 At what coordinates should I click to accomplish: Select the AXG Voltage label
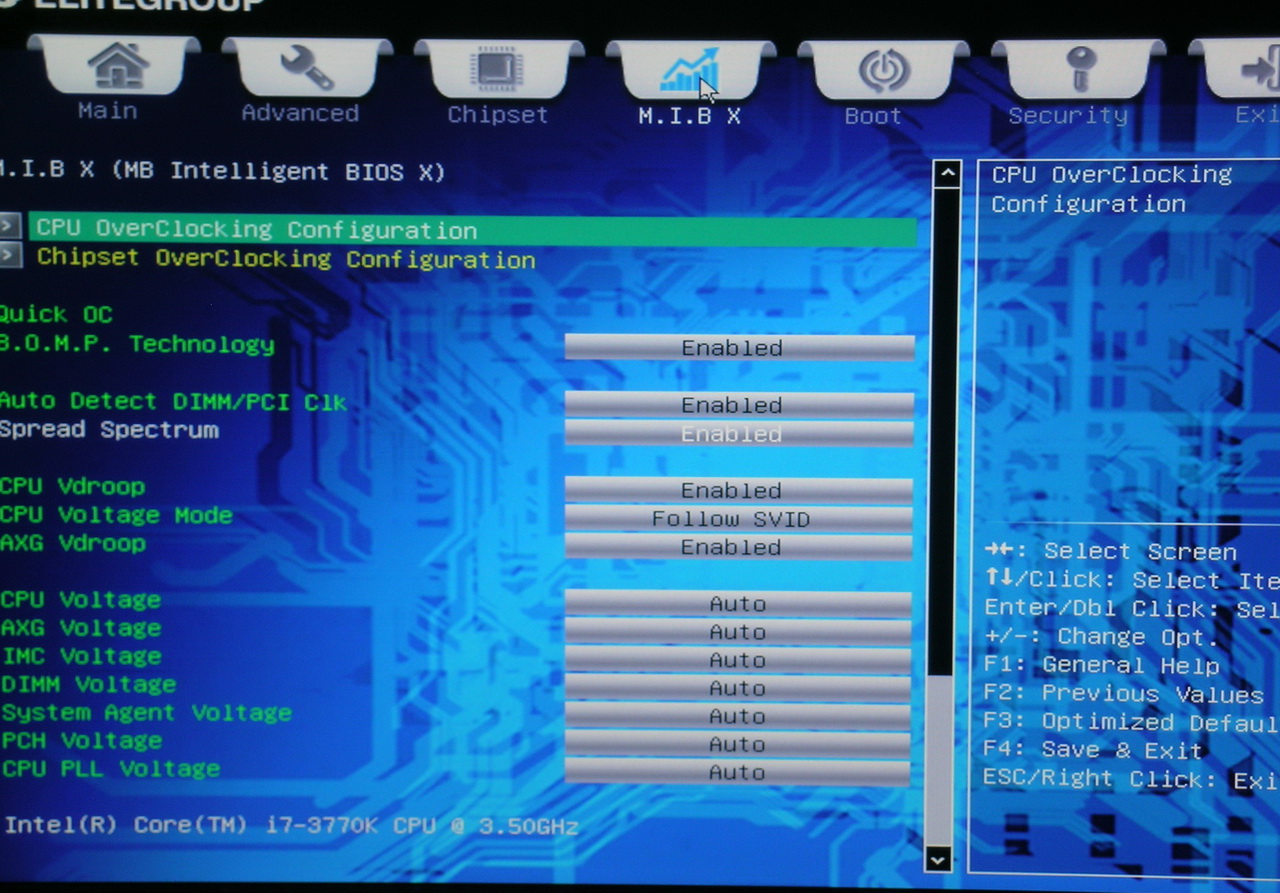point(80,628)
